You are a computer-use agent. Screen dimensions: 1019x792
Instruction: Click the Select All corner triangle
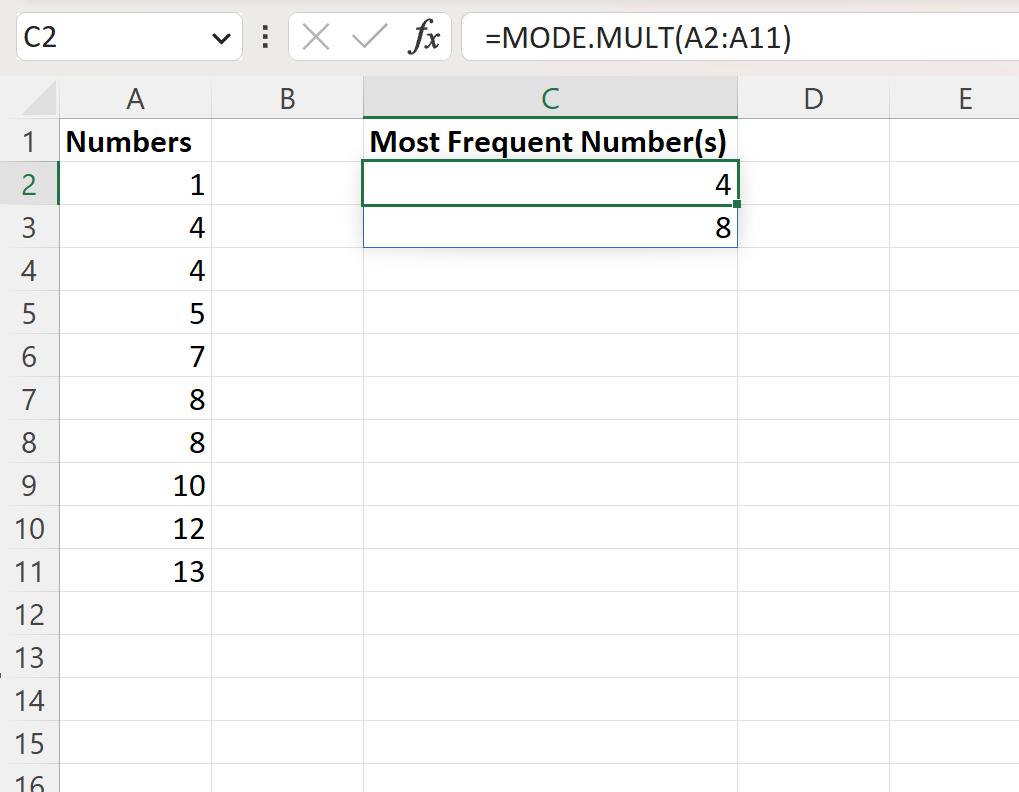tap(39, 99)
